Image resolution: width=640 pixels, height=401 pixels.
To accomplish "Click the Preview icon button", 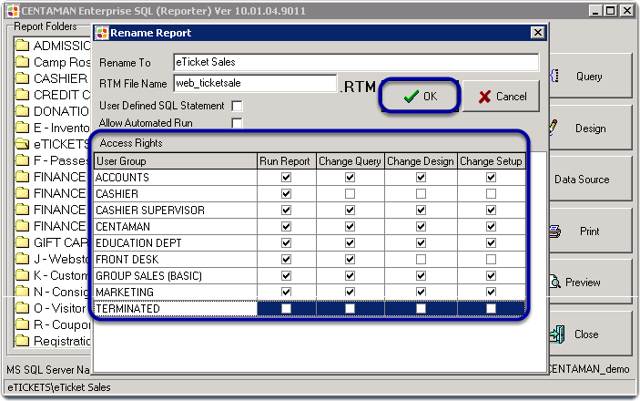I will (x=555, y=283).
